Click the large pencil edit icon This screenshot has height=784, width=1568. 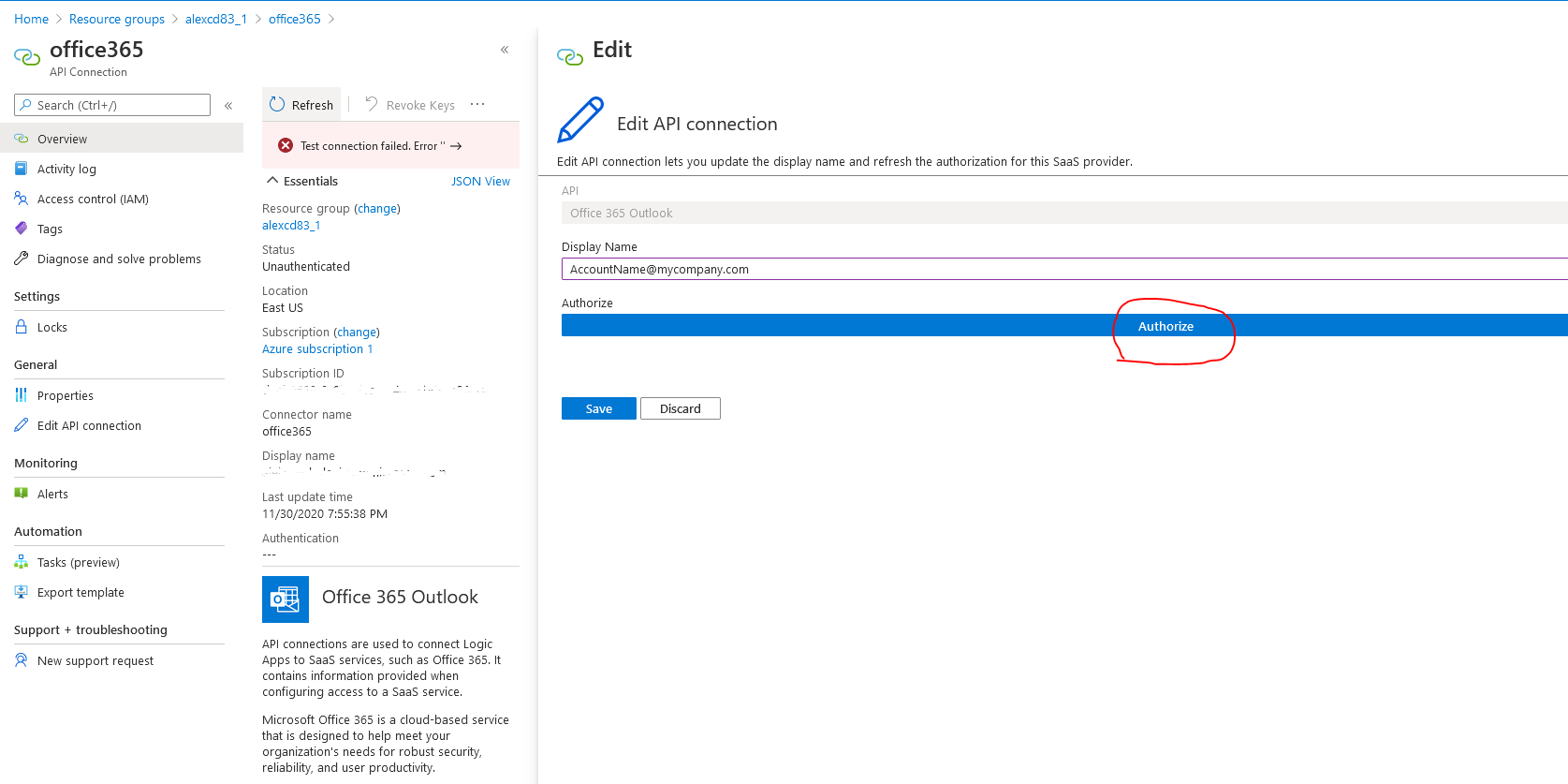point(580,120)
